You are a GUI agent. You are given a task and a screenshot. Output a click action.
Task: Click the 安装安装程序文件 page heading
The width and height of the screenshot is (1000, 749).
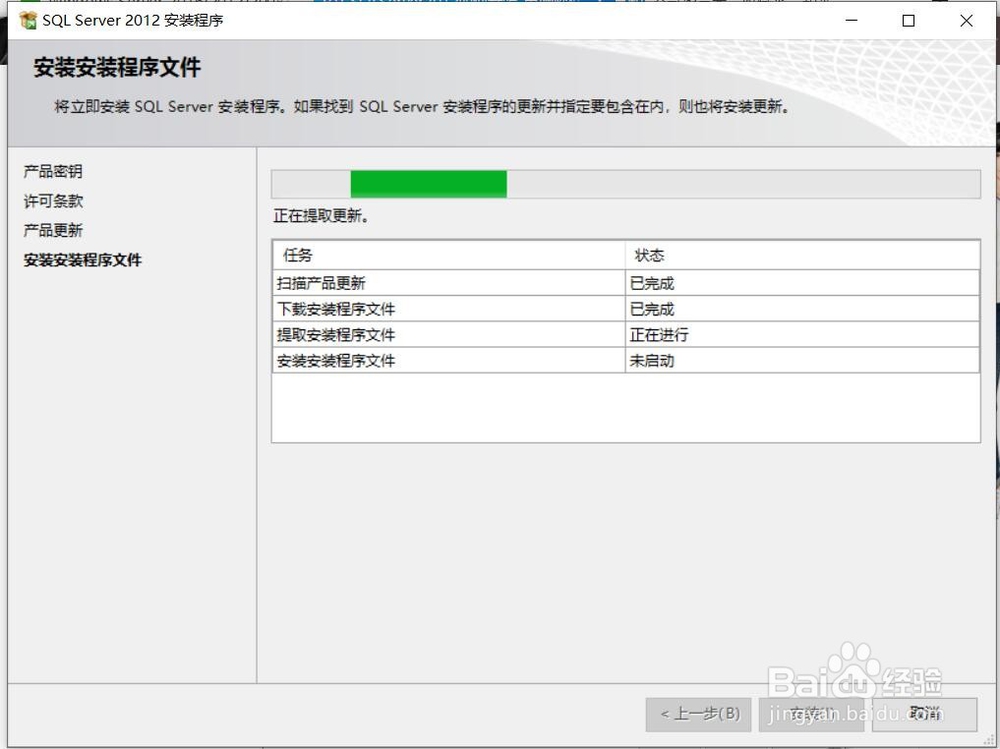[117, 67]
